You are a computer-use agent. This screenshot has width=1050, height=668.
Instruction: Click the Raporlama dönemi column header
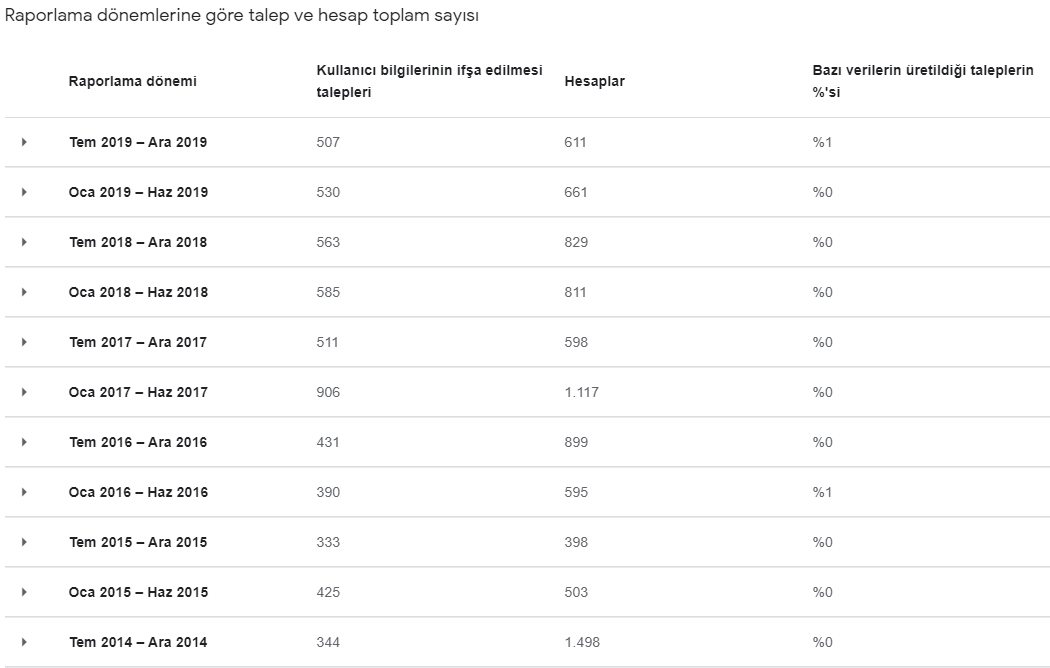click(x=132, y=81)
